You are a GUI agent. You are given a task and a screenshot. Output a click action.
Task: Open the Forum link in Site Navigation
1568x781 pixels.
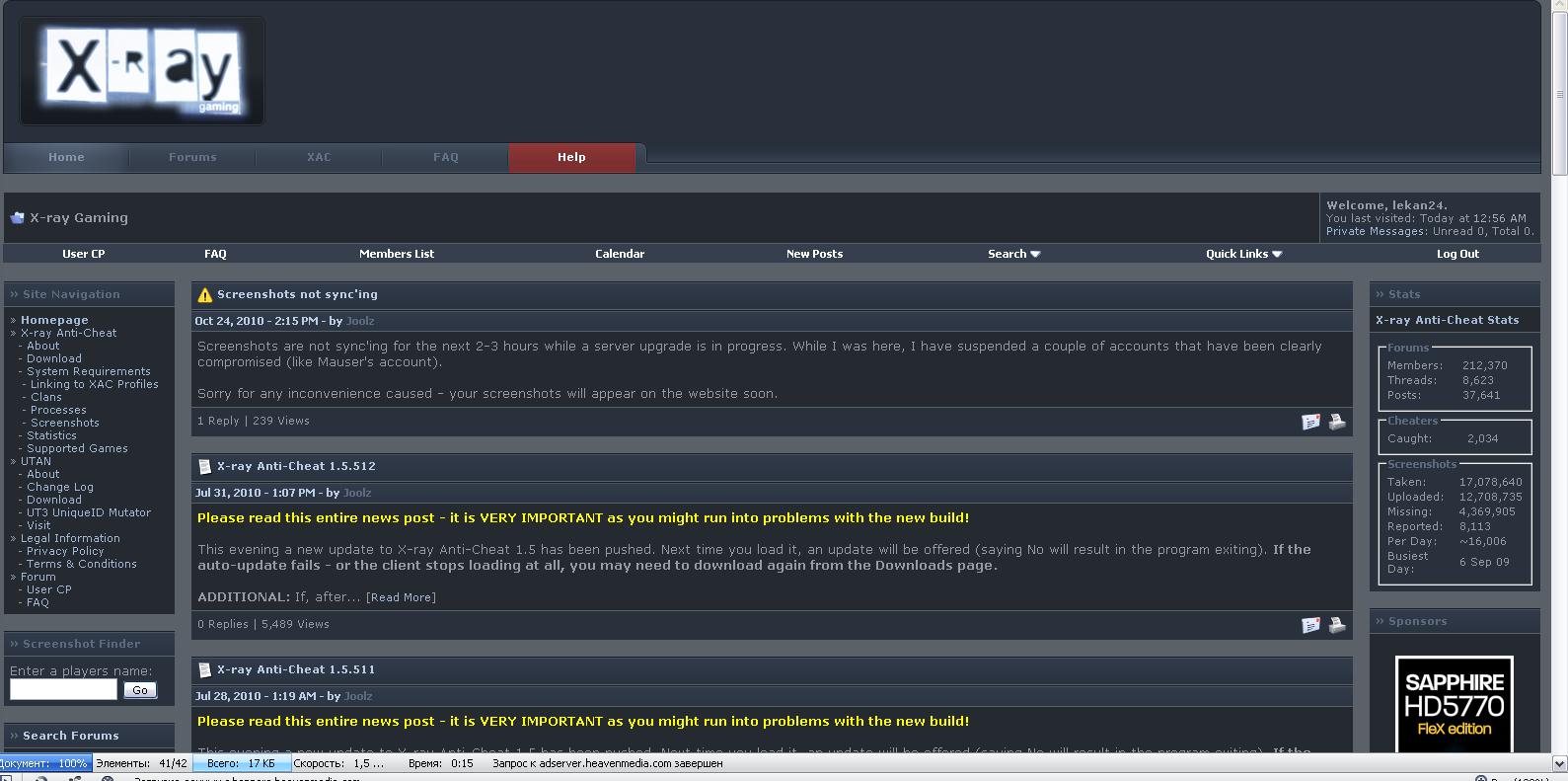pos(38,577)
